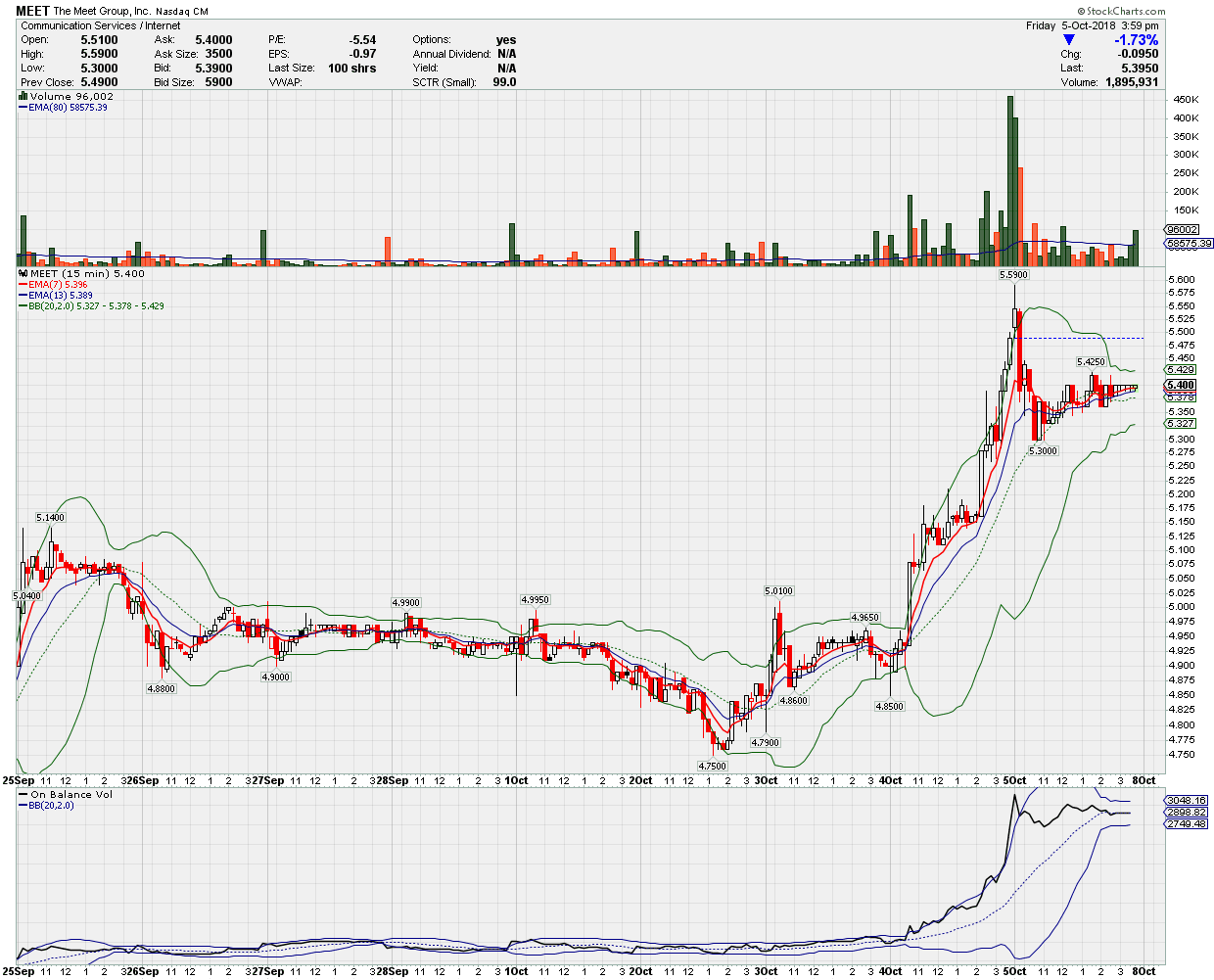Click the blue down-arrow change indicator

1068,40
